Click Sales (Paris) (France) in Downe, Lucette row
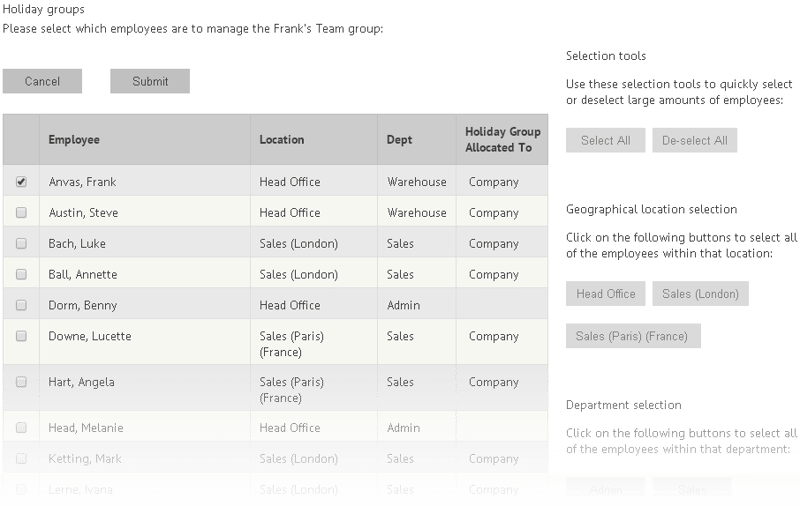The height and width of the screenshot is (506, 800). tap(291, 344)
